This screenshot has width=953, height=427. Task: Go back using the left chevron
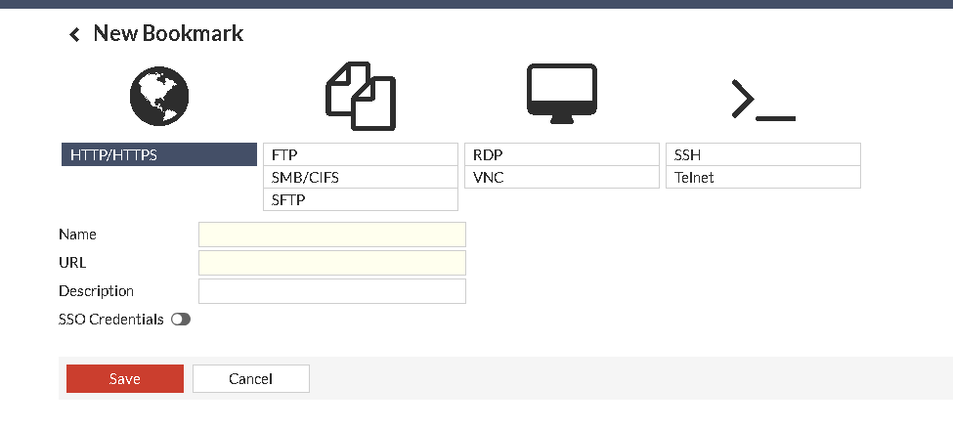74,35
